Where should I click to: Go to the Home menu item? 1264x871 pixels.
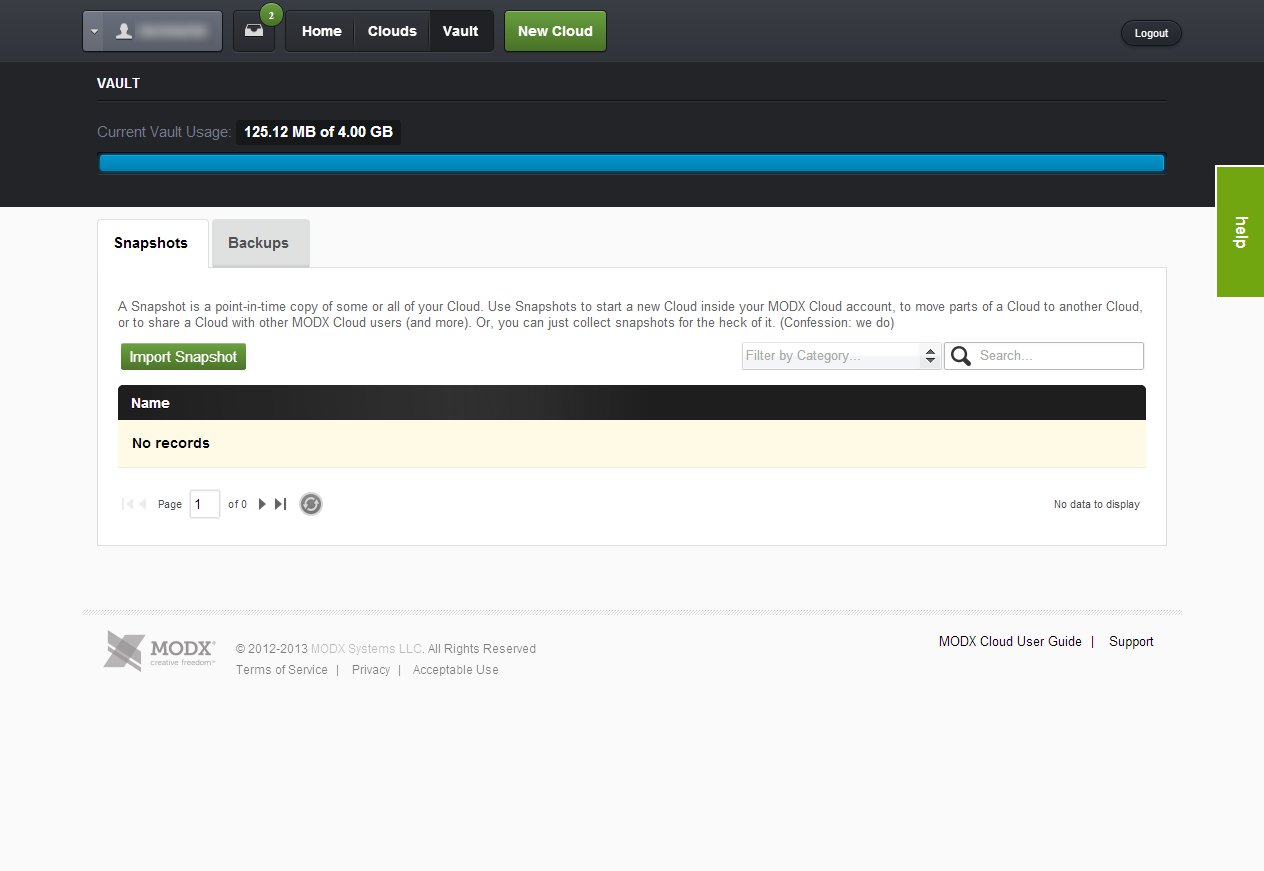(322, 31)
